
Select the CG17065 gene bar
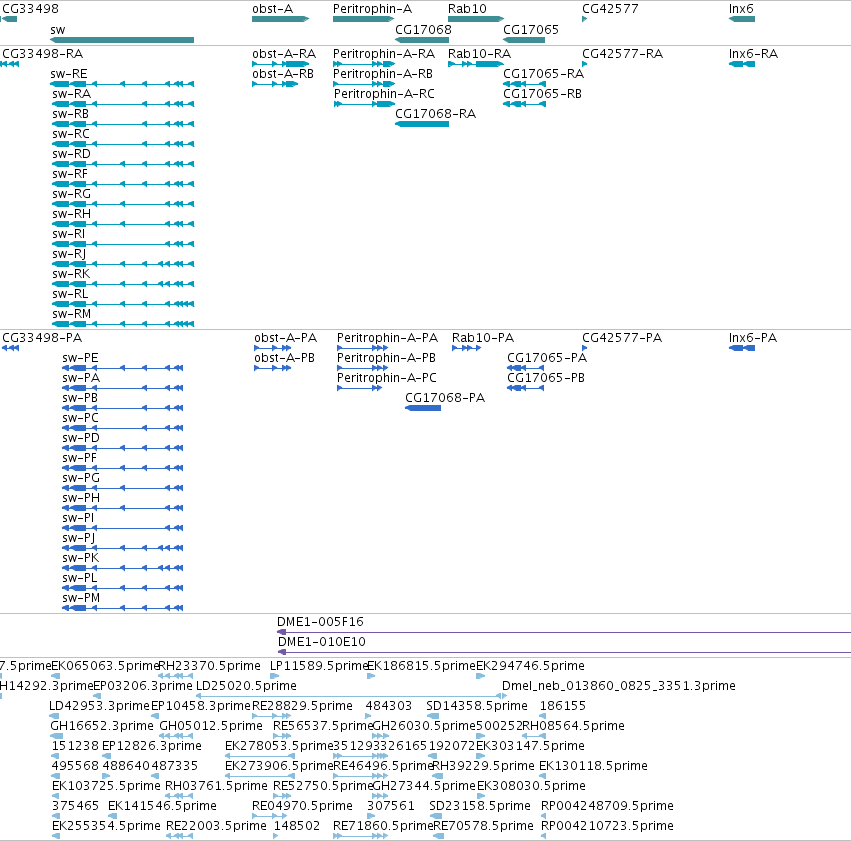[x=524, y=40]
